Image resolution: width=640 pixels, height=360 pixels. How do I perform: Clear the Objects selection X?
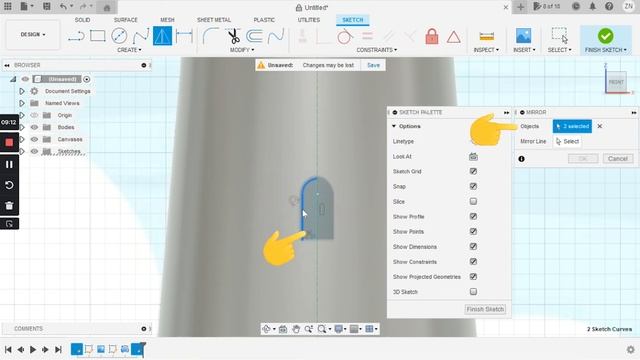tap(600, 127)
